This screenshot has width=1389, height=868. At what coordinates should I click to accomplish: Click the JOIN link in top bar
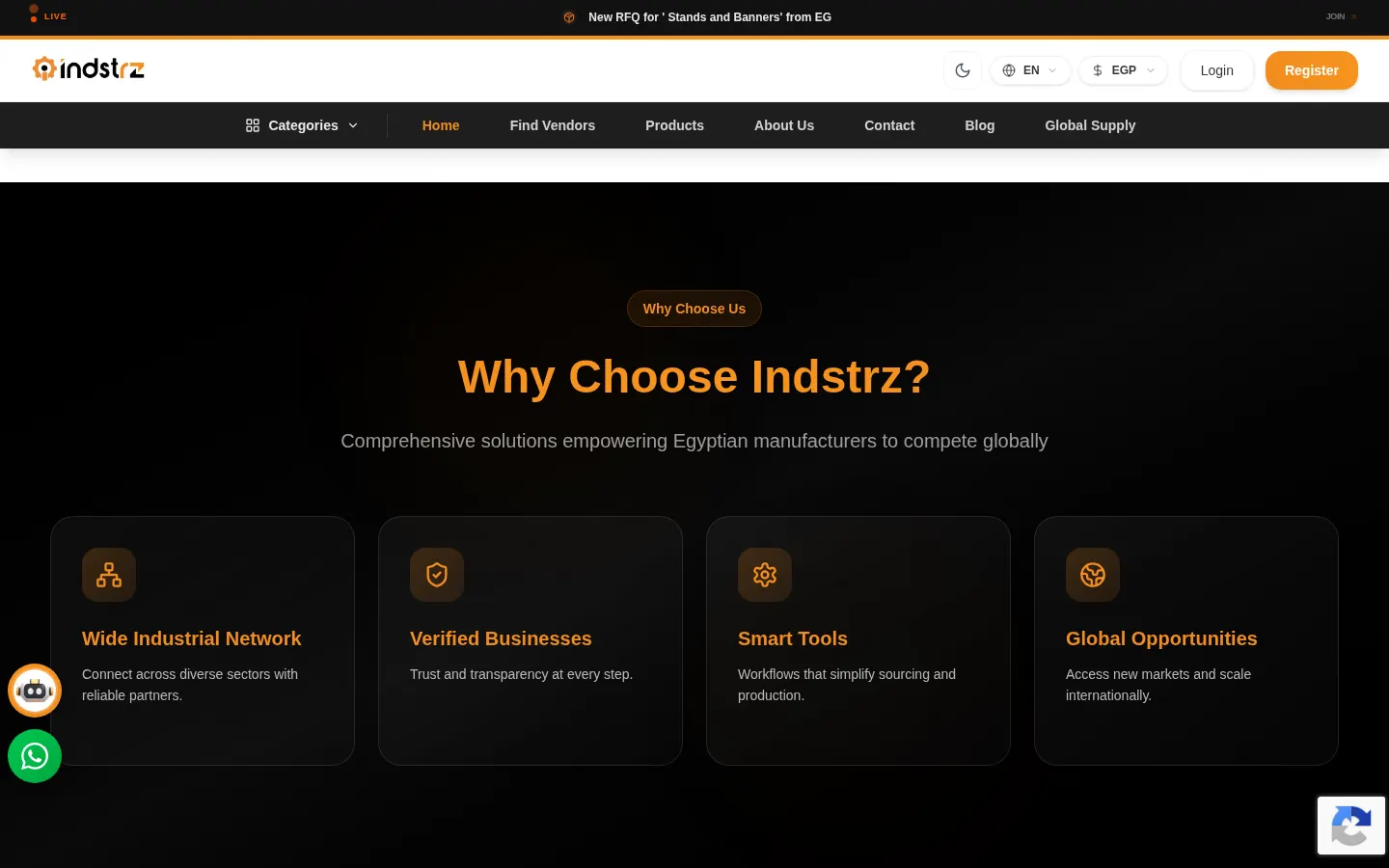point(1341,16)
